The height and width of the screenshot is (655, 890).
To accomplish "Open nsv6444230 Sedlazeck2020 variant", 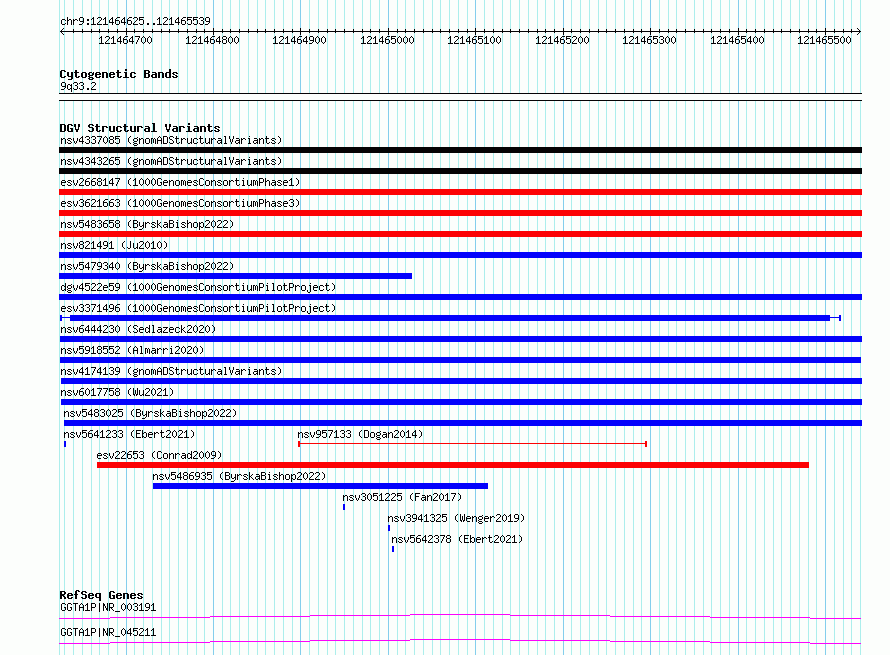I will [138, 329].
